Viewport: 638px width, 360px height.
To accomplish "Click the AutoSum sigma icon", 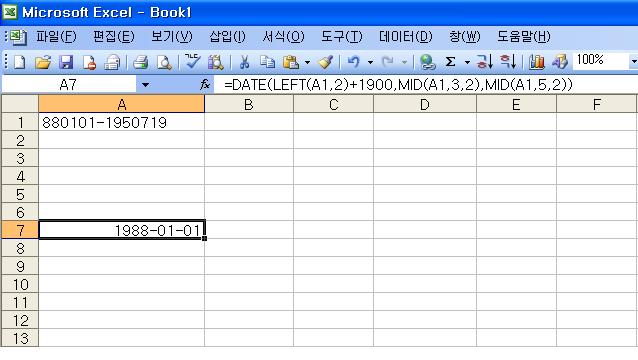I will pos(450,62).
